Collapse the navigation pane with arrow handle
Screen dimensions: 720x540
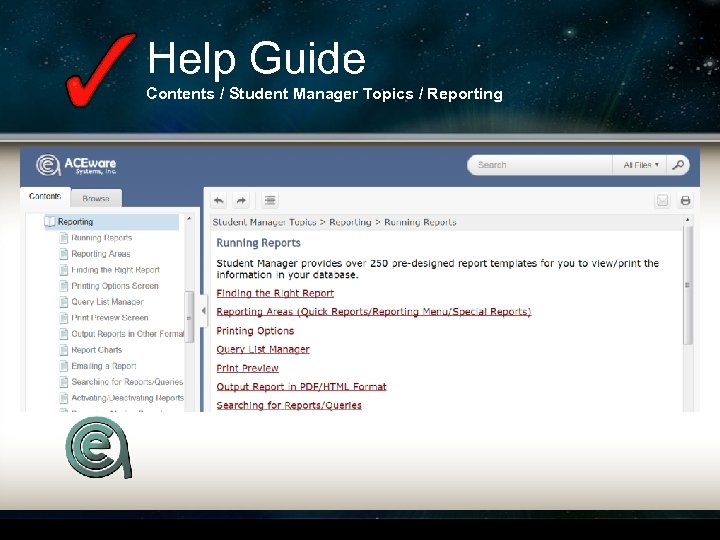coord(204,311)
